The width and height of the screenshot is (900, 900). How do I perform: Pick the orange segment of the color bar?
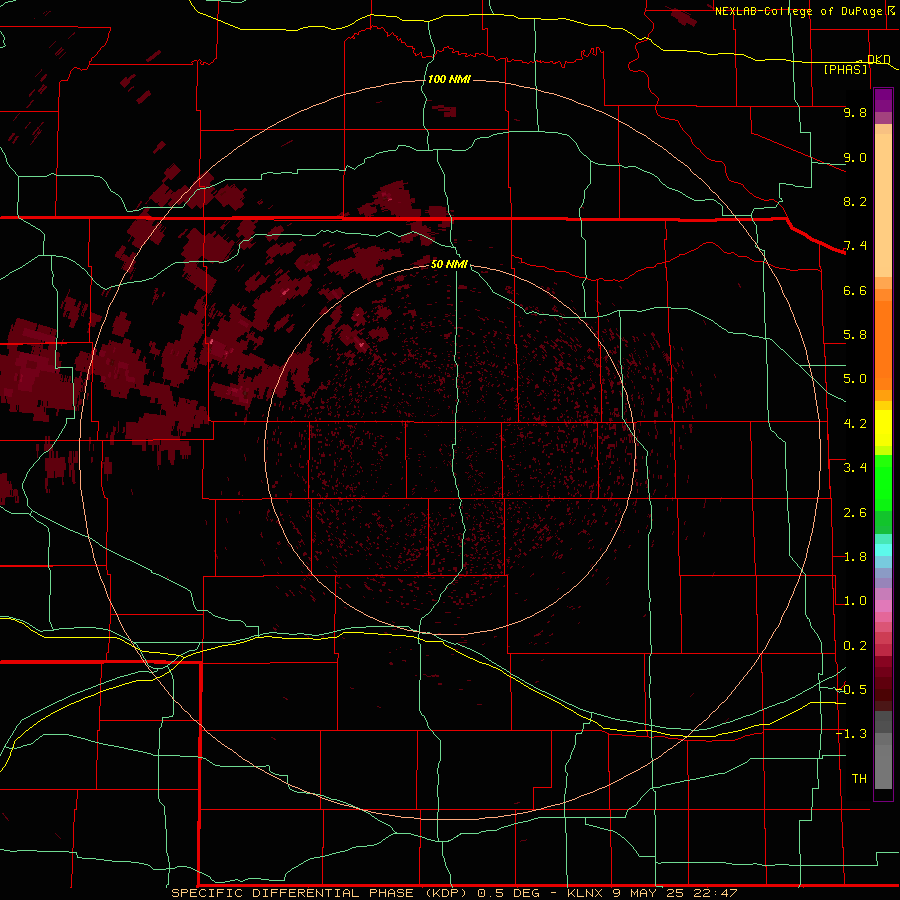point(883,346)
